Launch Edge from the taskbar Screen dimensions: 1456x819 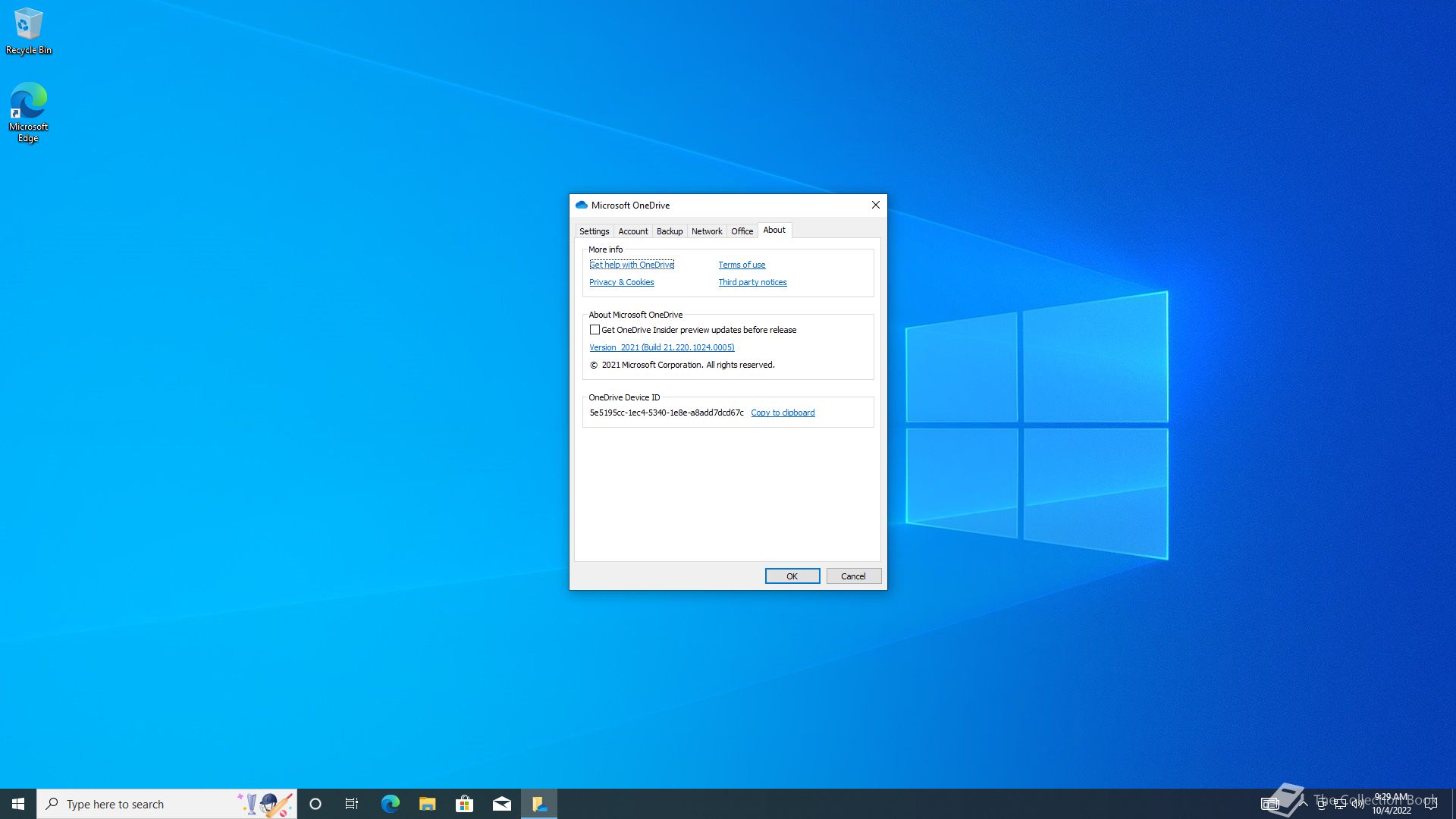[390, 804]
